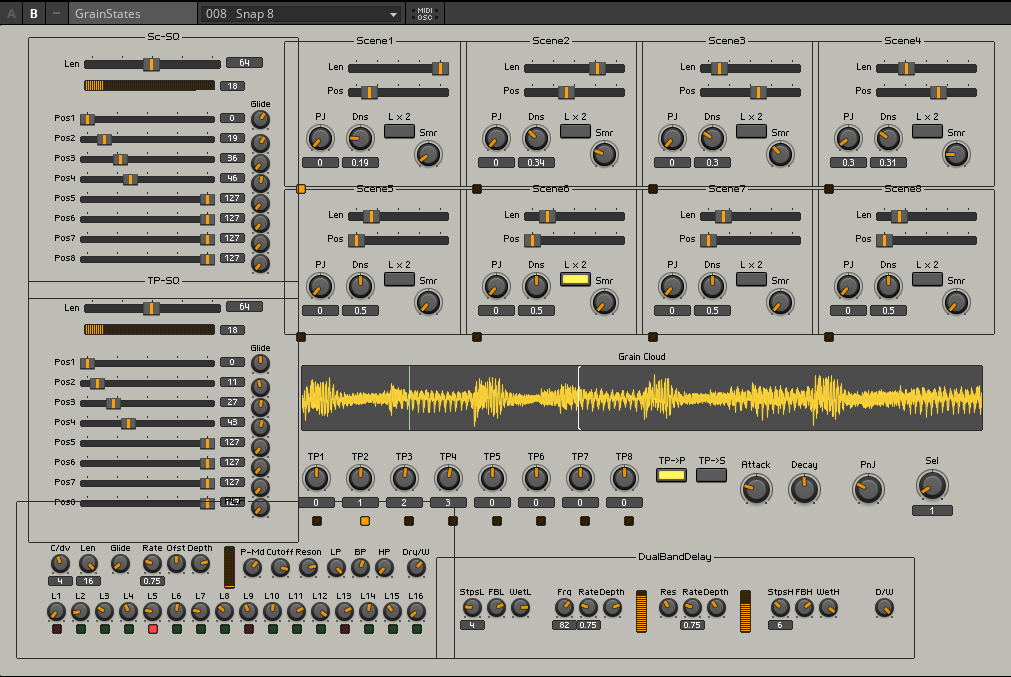Click the Cutoff filter knob
Image resolution: width=1011 pixels, height=677 pixels.
click(280, 567)
